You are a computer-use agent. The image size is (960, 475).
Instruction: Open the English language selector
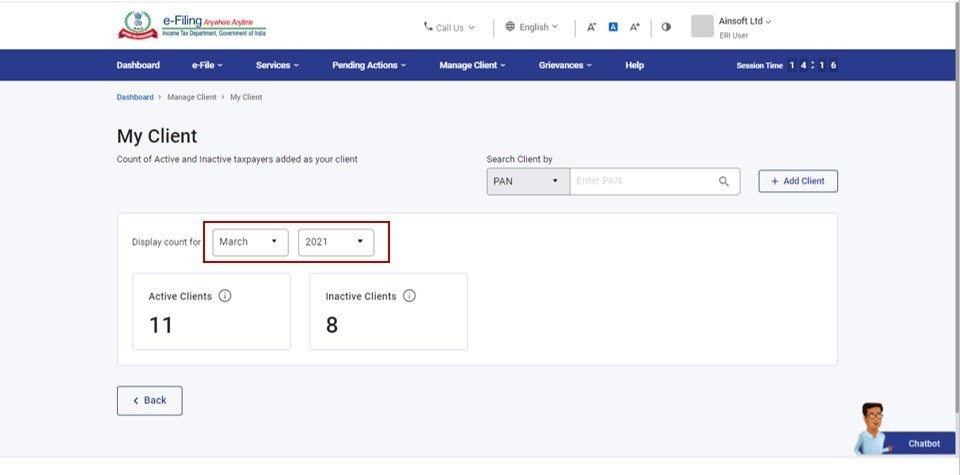pos(532,27)
